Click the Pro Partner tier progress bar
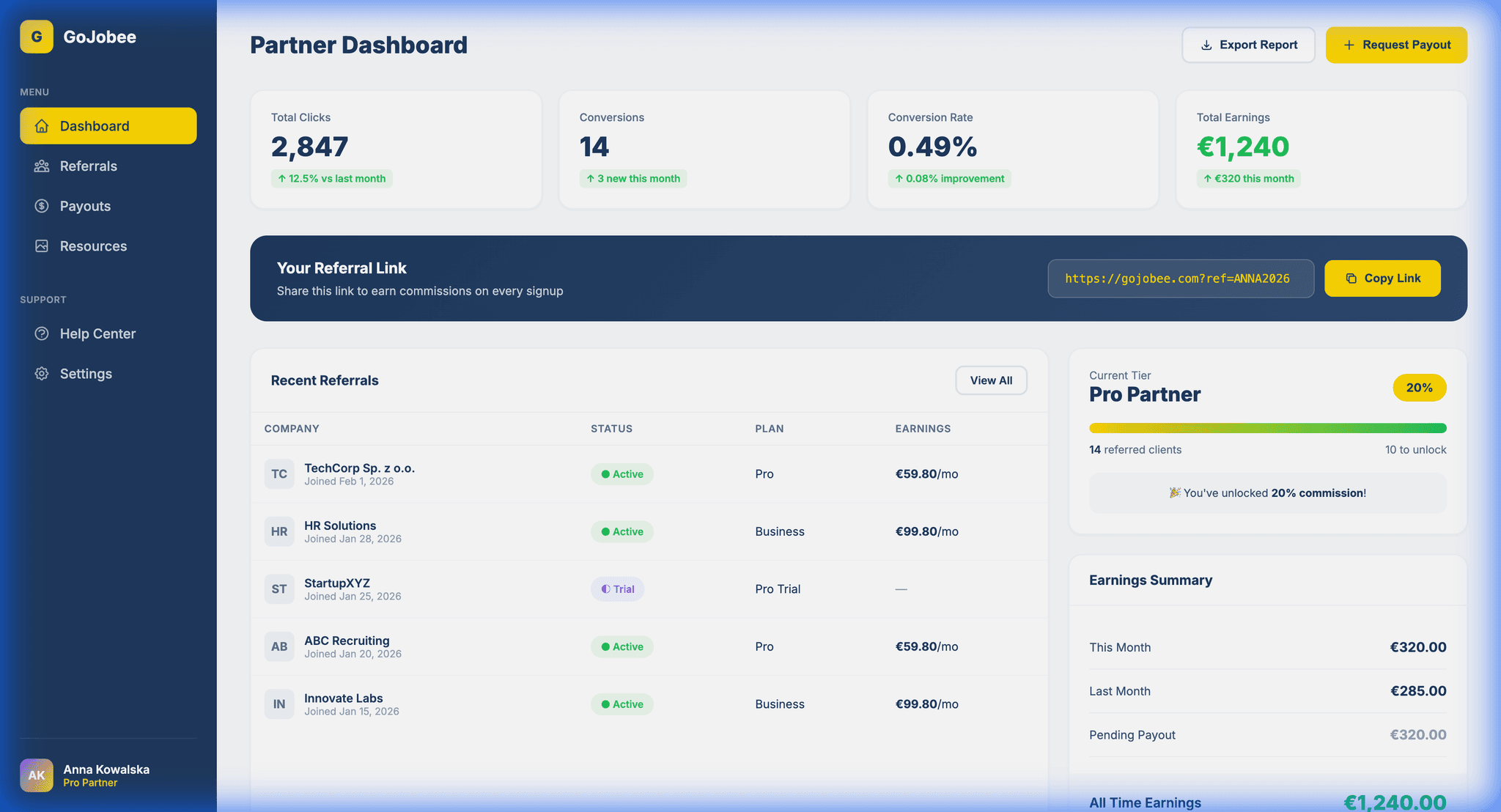1501x812 pixels. tap(1267, 427)
